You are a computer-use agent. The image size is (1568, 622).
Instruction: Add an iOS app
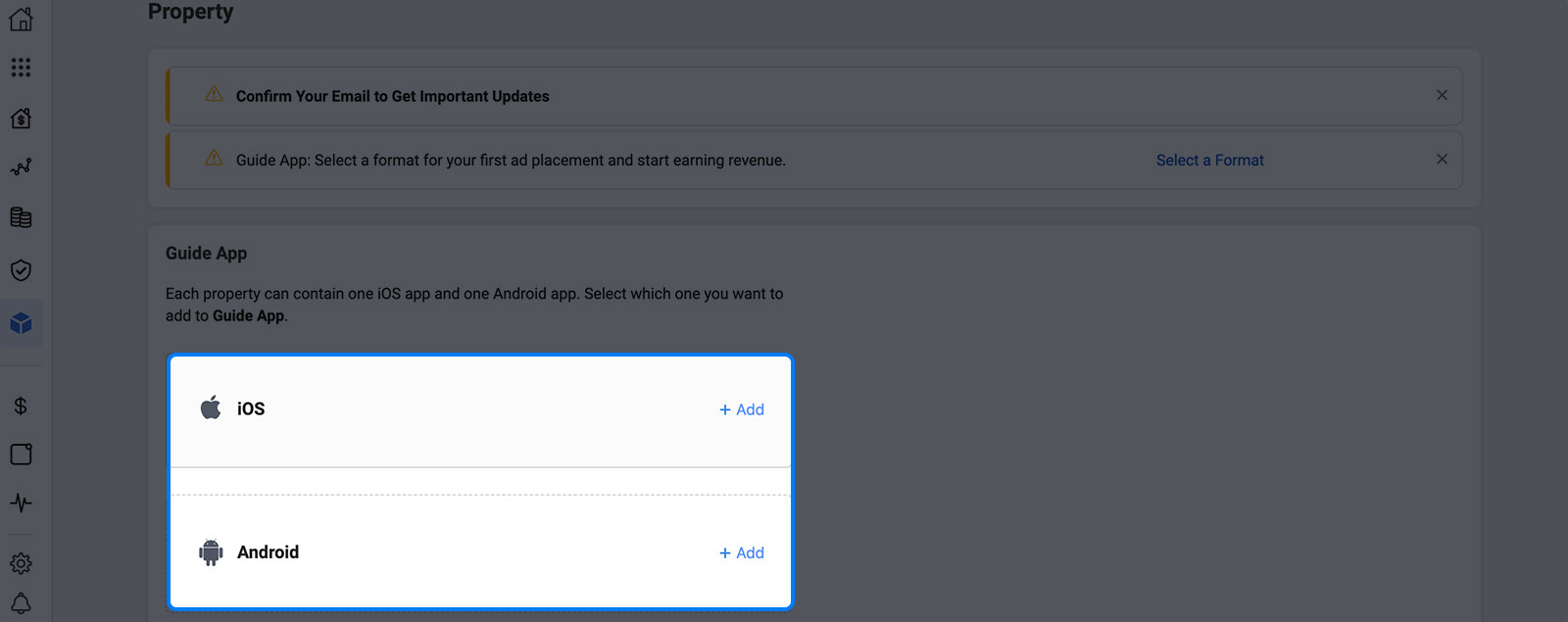(742, 409)
